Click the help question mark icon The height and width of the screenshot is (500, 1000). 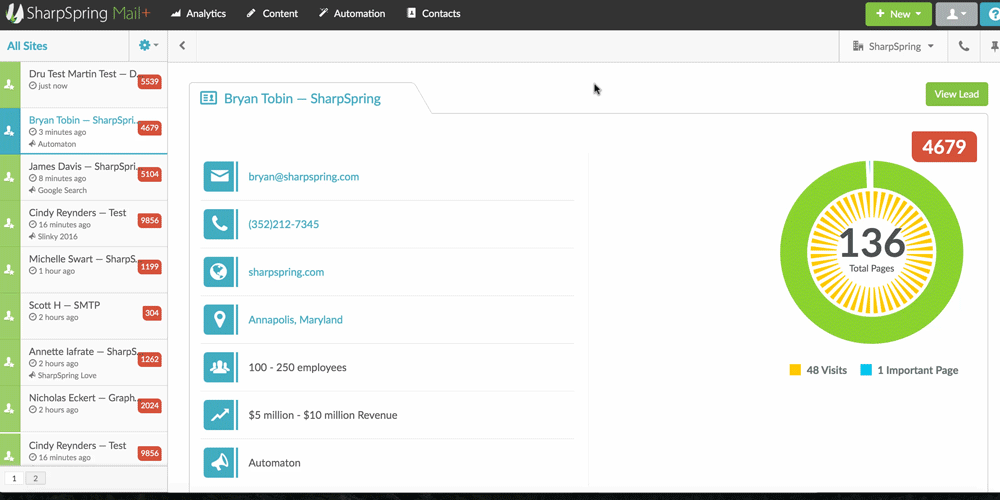(x=991, y=14)
